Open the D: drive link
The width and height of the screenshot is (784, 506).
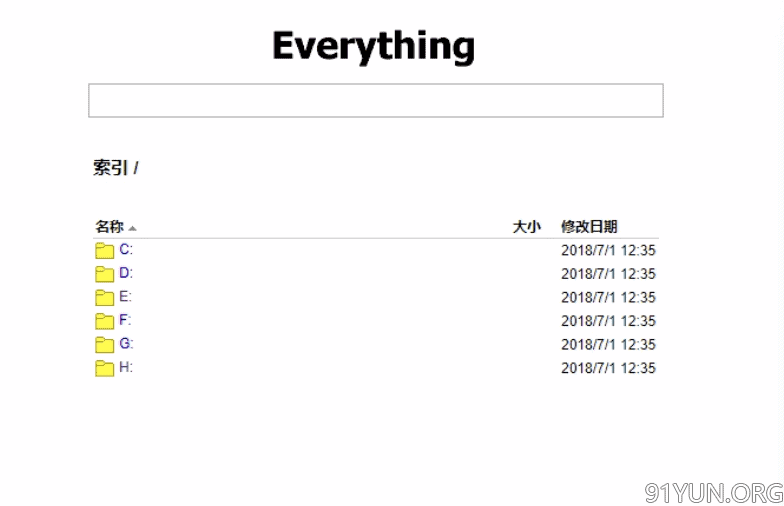126,272
